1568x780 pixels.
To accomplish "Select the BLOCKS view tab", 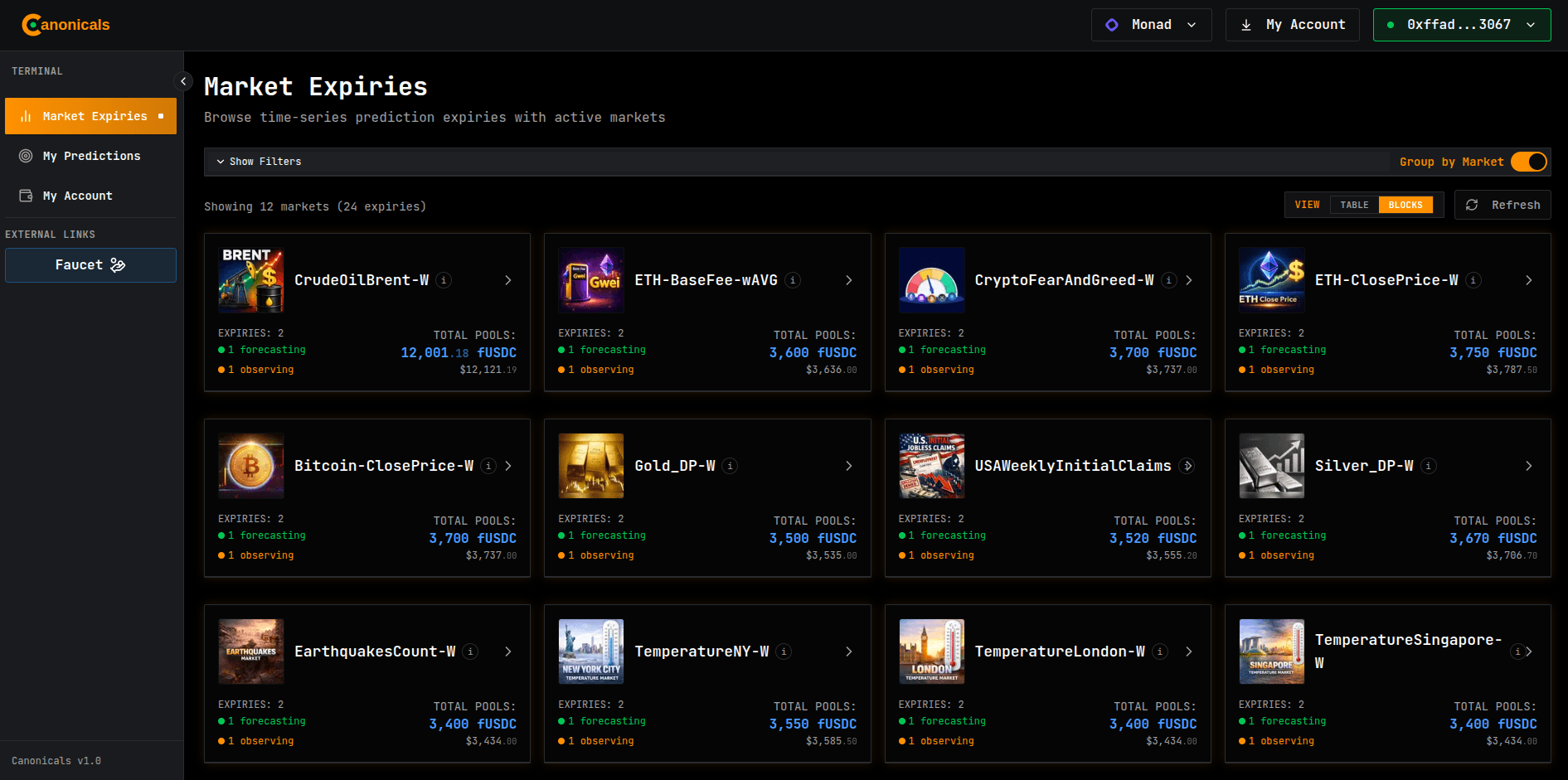I will coord(1405,204).
